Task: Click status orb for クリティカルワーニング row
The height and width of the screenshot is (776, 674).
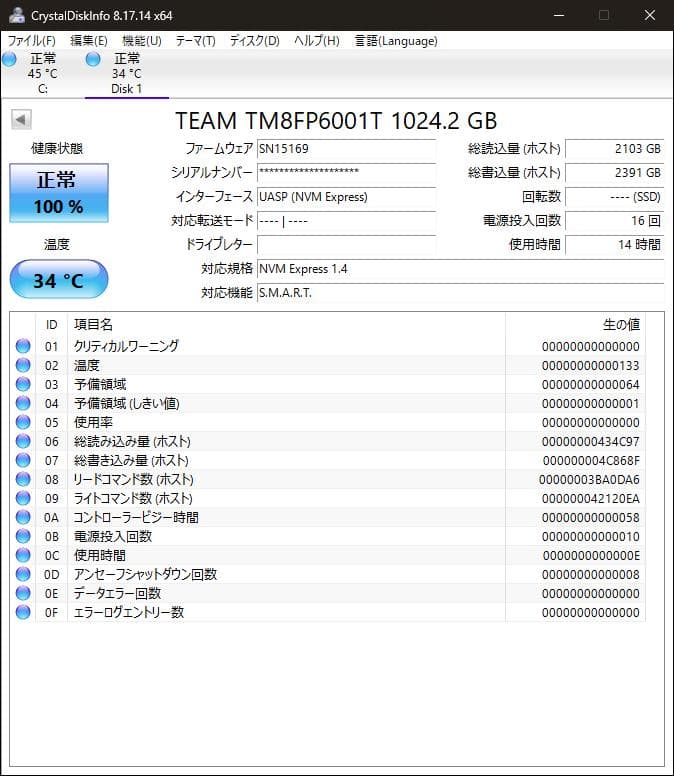Action: 23,346
